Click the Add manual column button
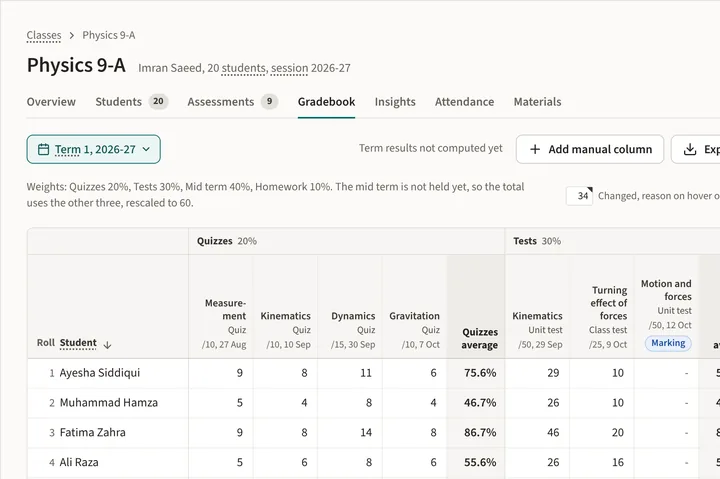The image size is (720, 479). (x=590, y=149)
